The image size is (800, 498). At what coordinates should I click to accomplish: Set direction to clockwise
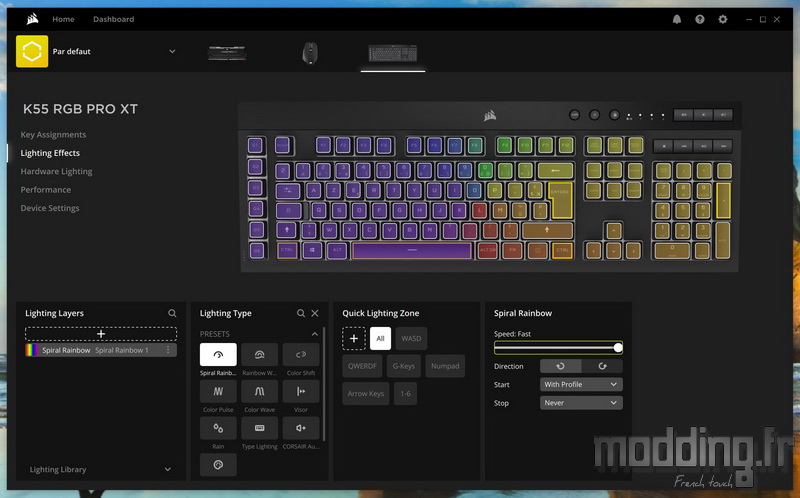pyautogui.click(x=602, y=366)
